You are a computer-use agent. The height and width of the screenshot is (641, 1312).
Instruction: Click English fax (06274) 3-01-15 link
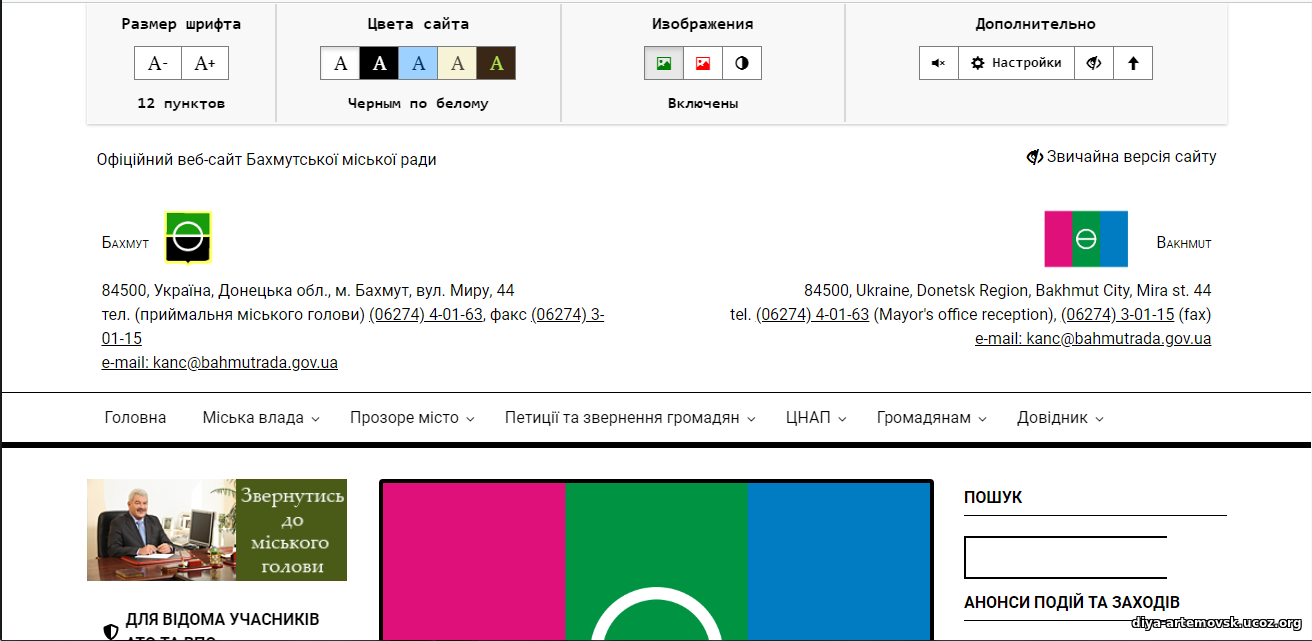click(x=1118, y=315)
